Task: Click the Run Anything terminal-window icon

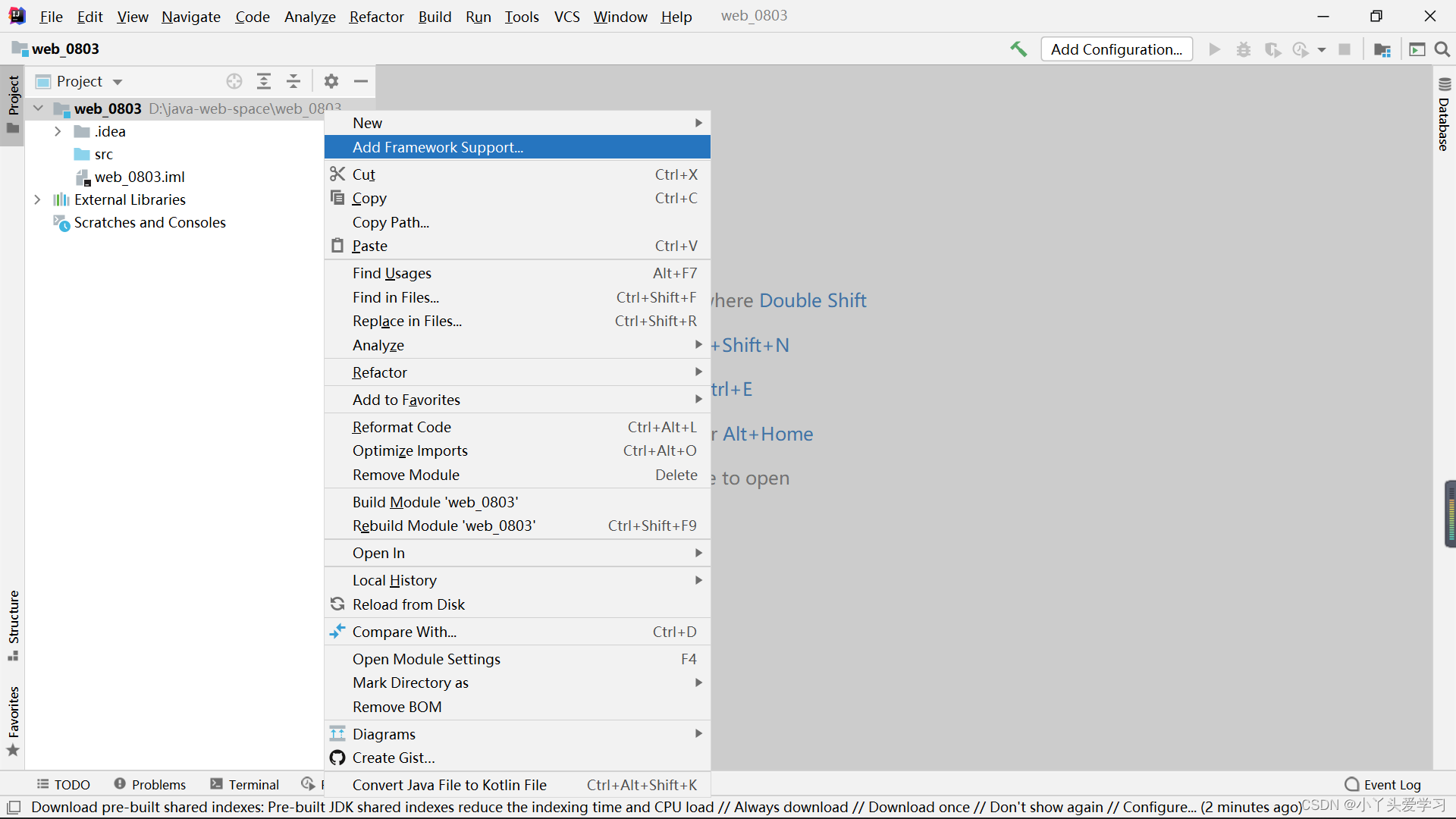Action: coord(1417,49)
